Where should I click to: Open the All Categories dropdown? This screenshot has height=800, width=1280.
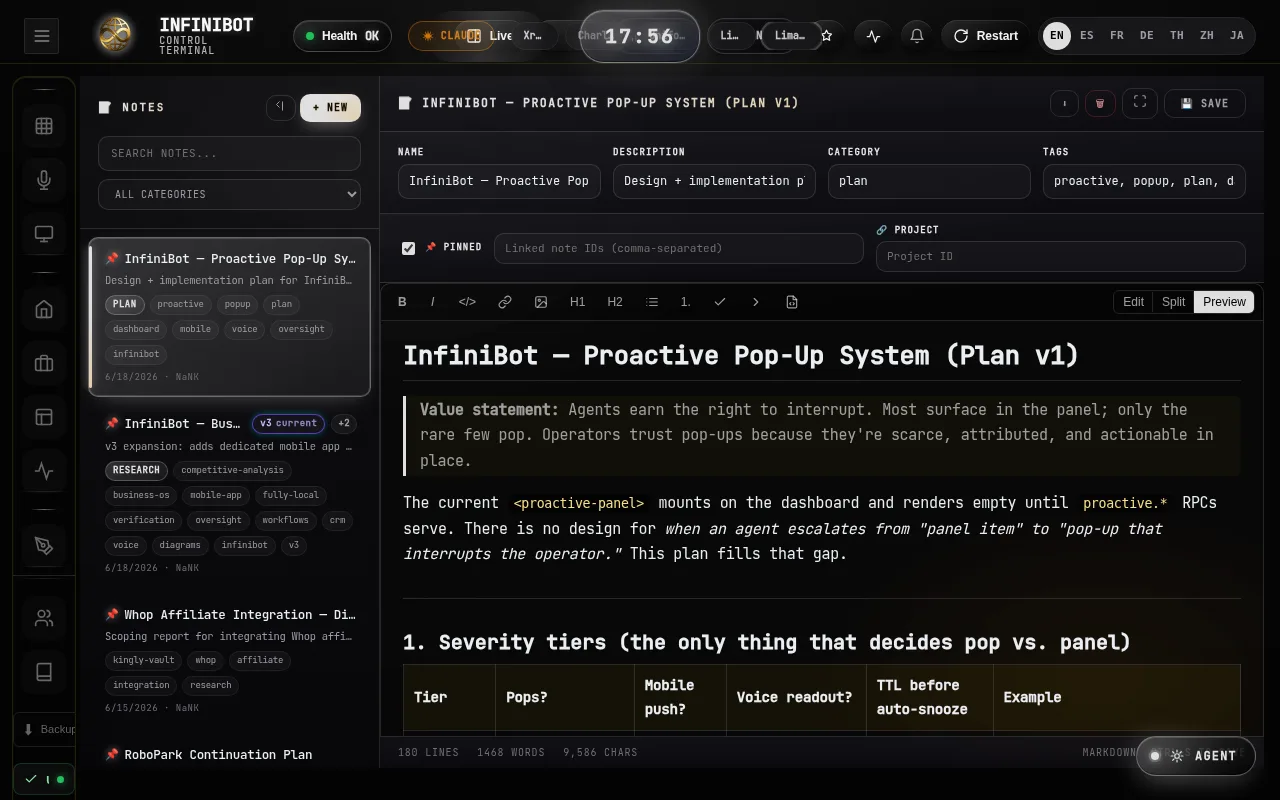229,194
